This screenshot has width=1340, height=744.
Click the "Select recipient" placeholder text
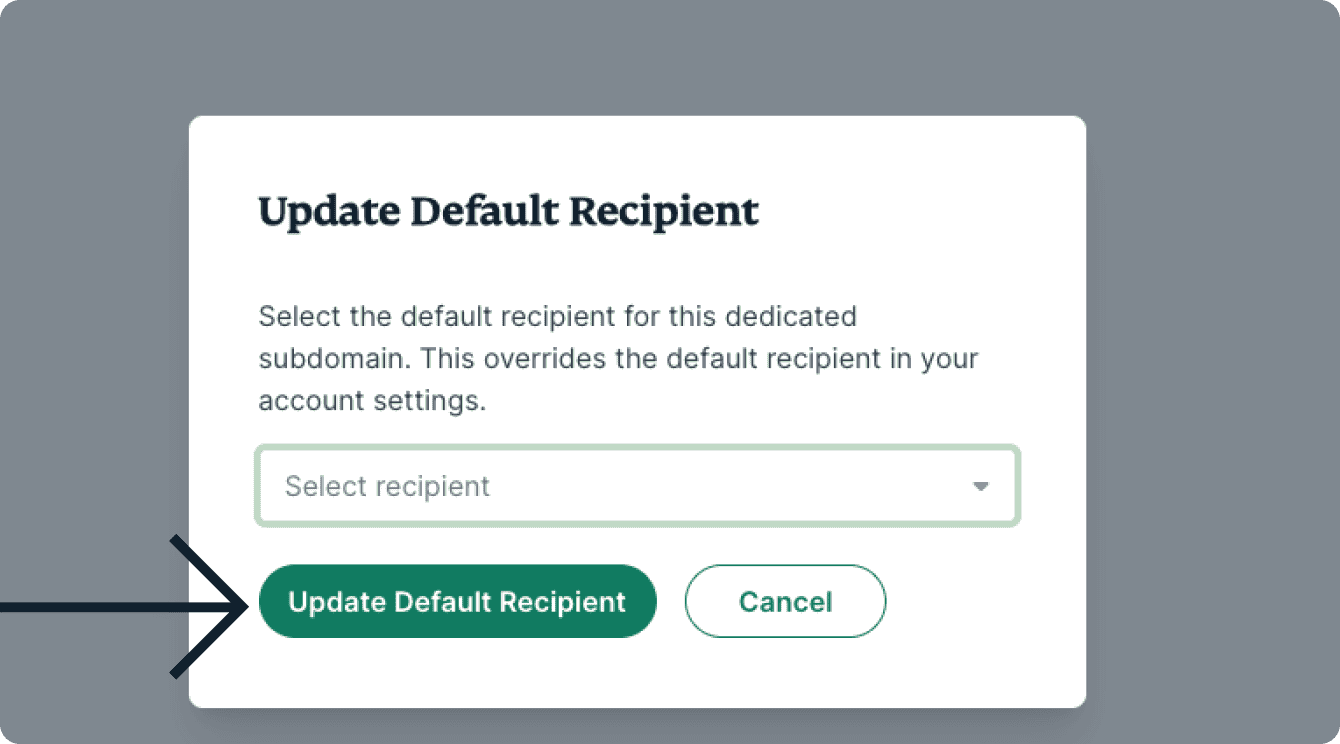(x=387, y=487)
